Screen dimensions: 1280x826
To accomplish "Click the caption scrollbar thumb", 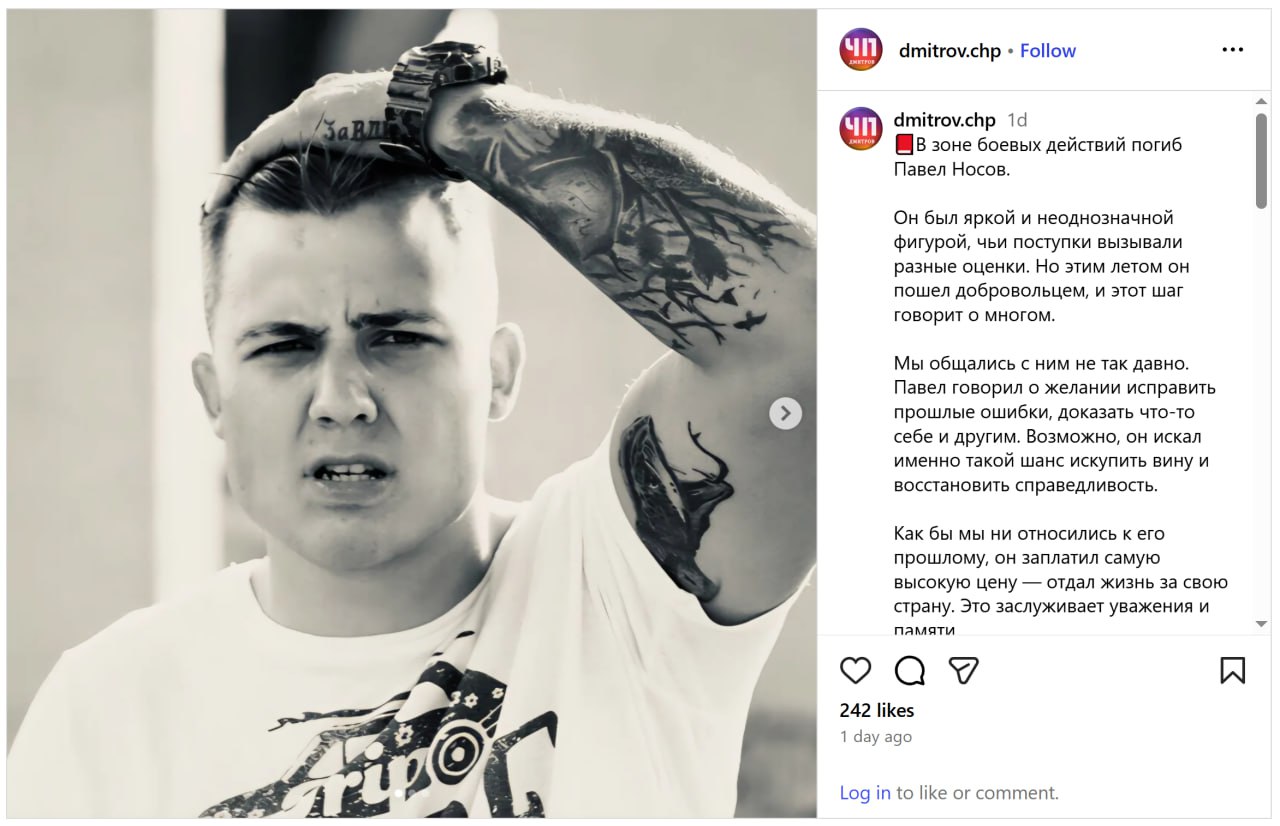I will click(x=1262, y=160).
